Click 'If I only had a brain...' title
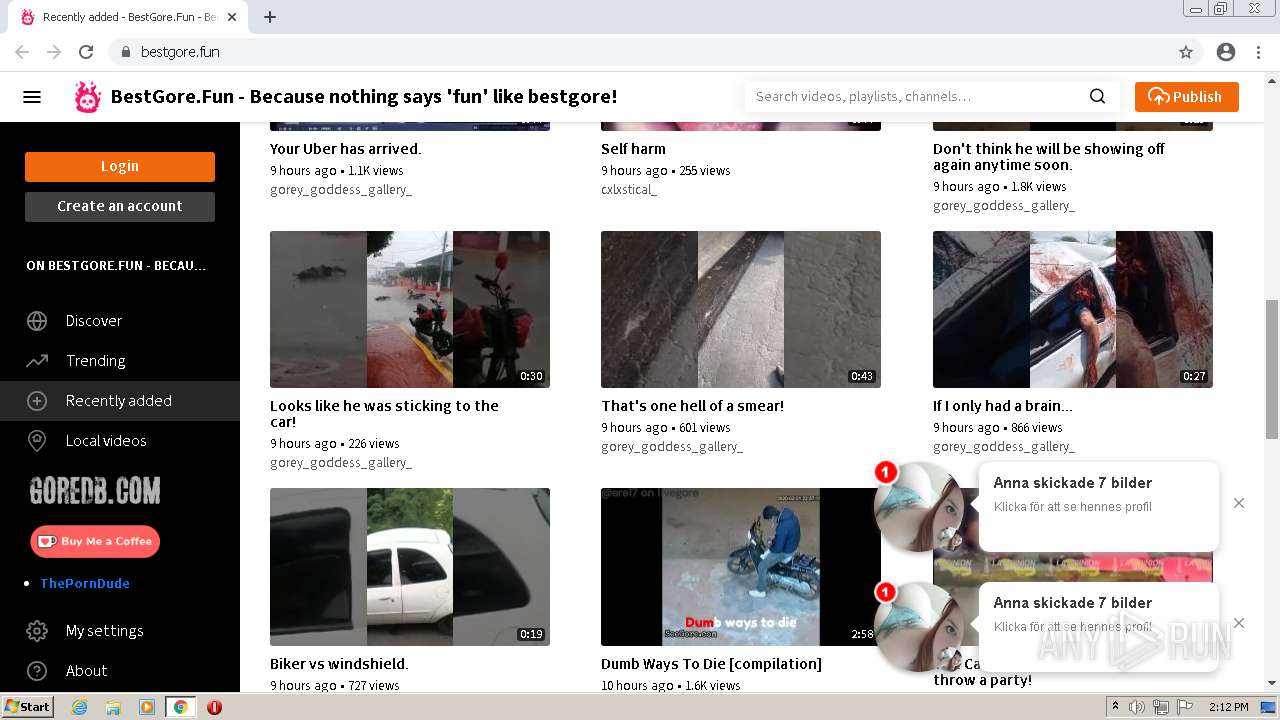Image resolution: width=1280 pixels, height=720 pixels. click(x=1003, y=406)
